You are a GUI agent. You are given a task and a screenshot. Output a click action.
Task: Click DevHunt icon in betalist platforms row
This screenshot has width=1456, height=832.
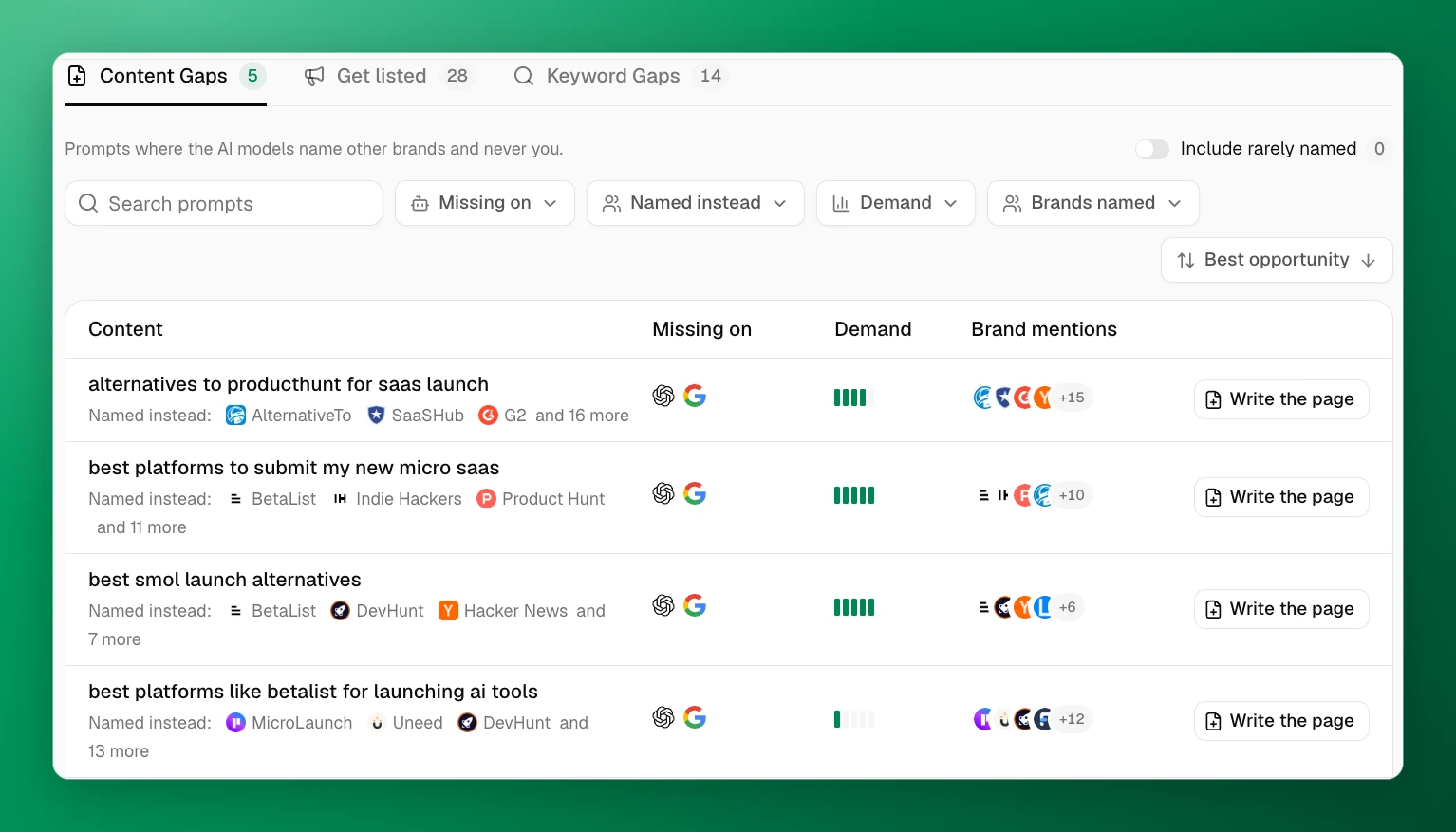coord(467,723)
